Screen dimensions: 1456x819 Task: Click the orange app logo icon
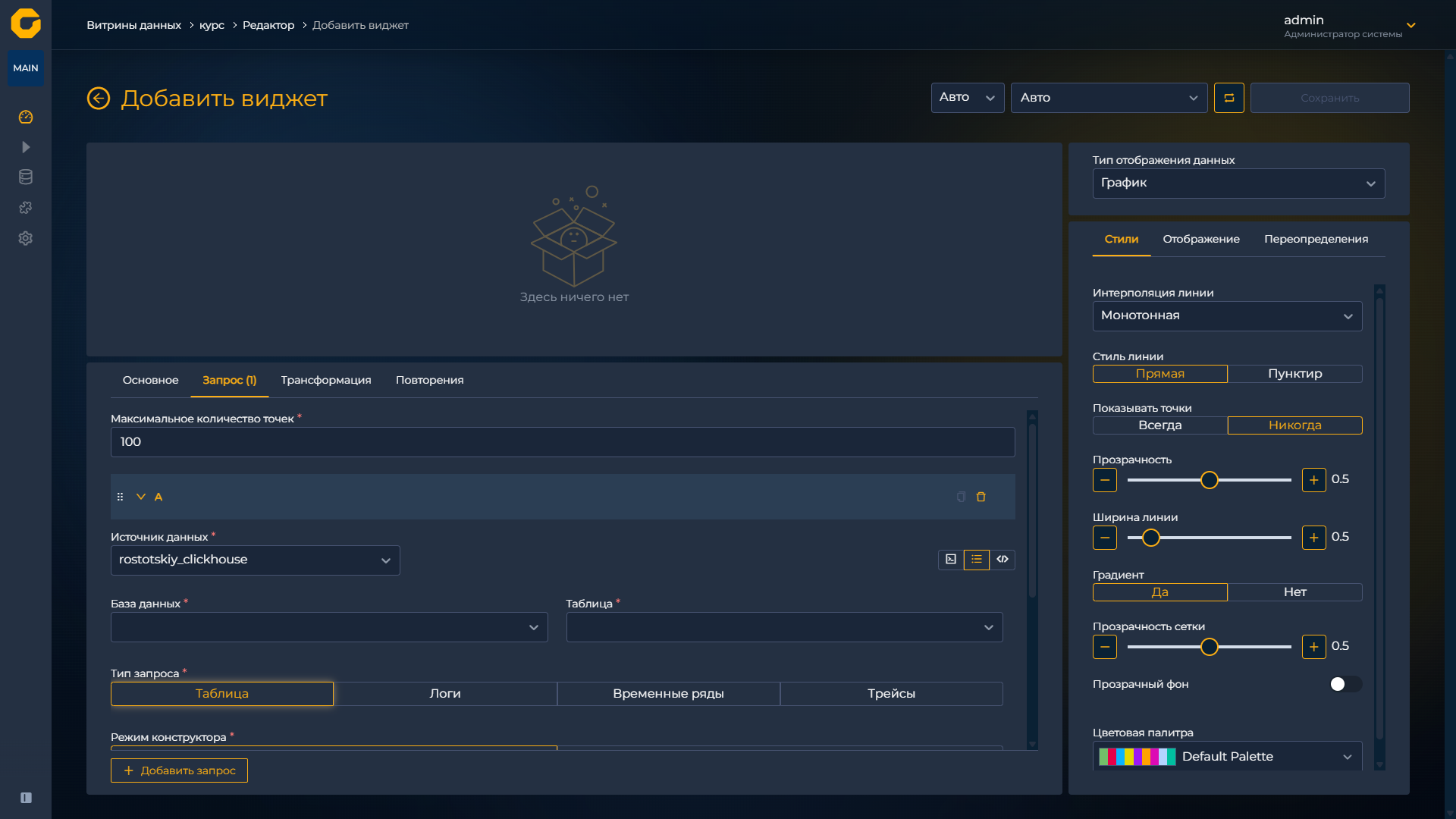click(26, 24)
